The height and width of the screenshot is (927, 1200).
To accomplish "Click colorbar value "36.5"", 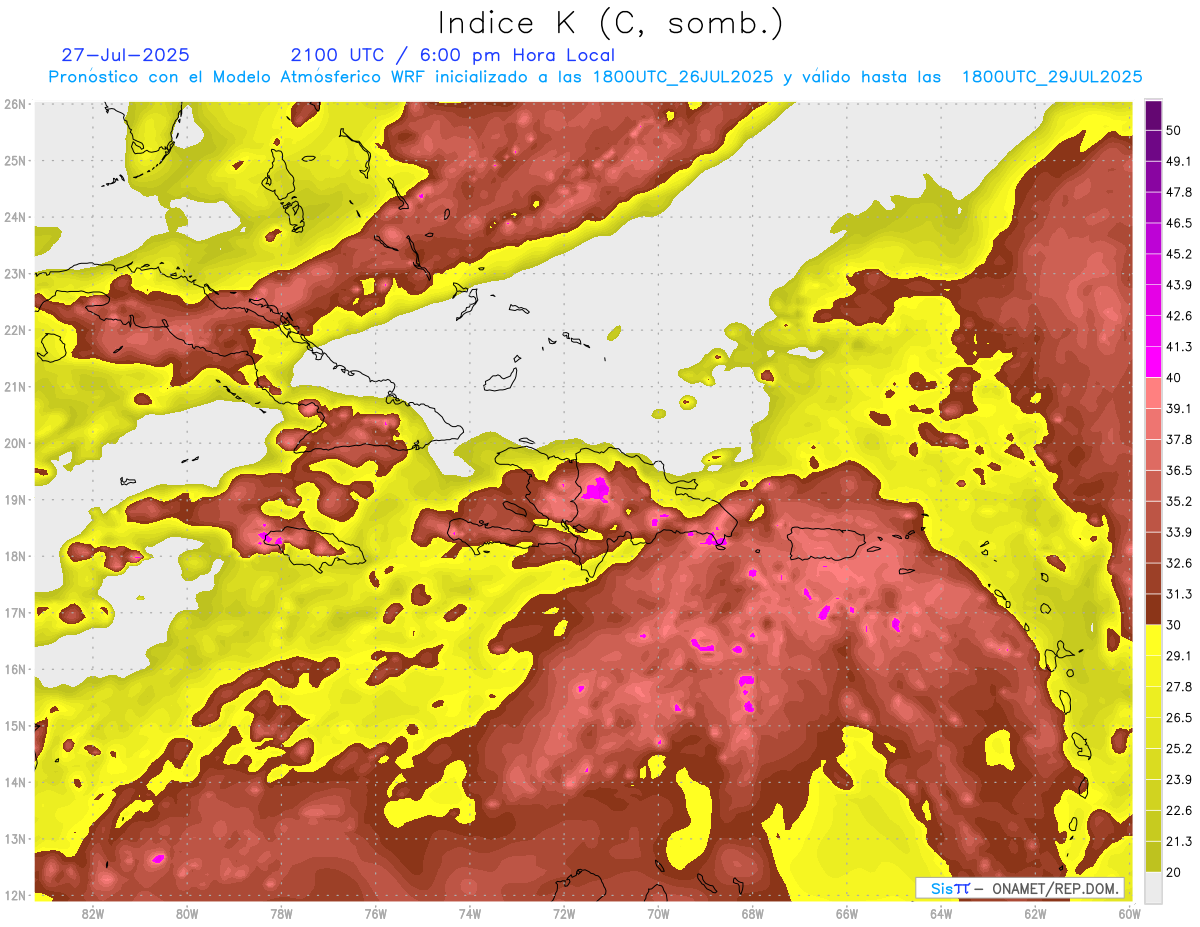I will pos(1179,470).
